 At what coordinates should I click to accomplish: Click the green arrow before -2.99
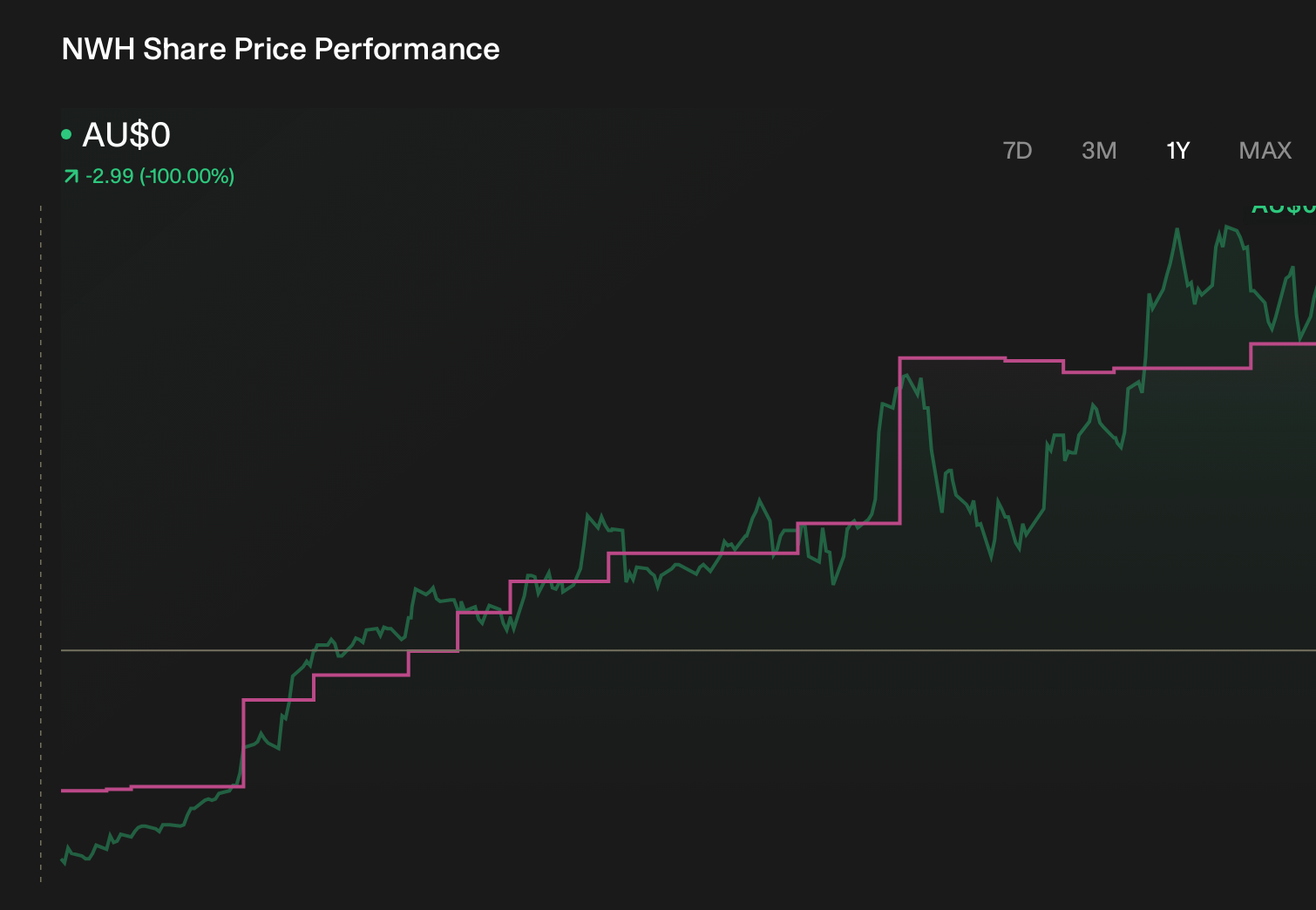[71, 177]
